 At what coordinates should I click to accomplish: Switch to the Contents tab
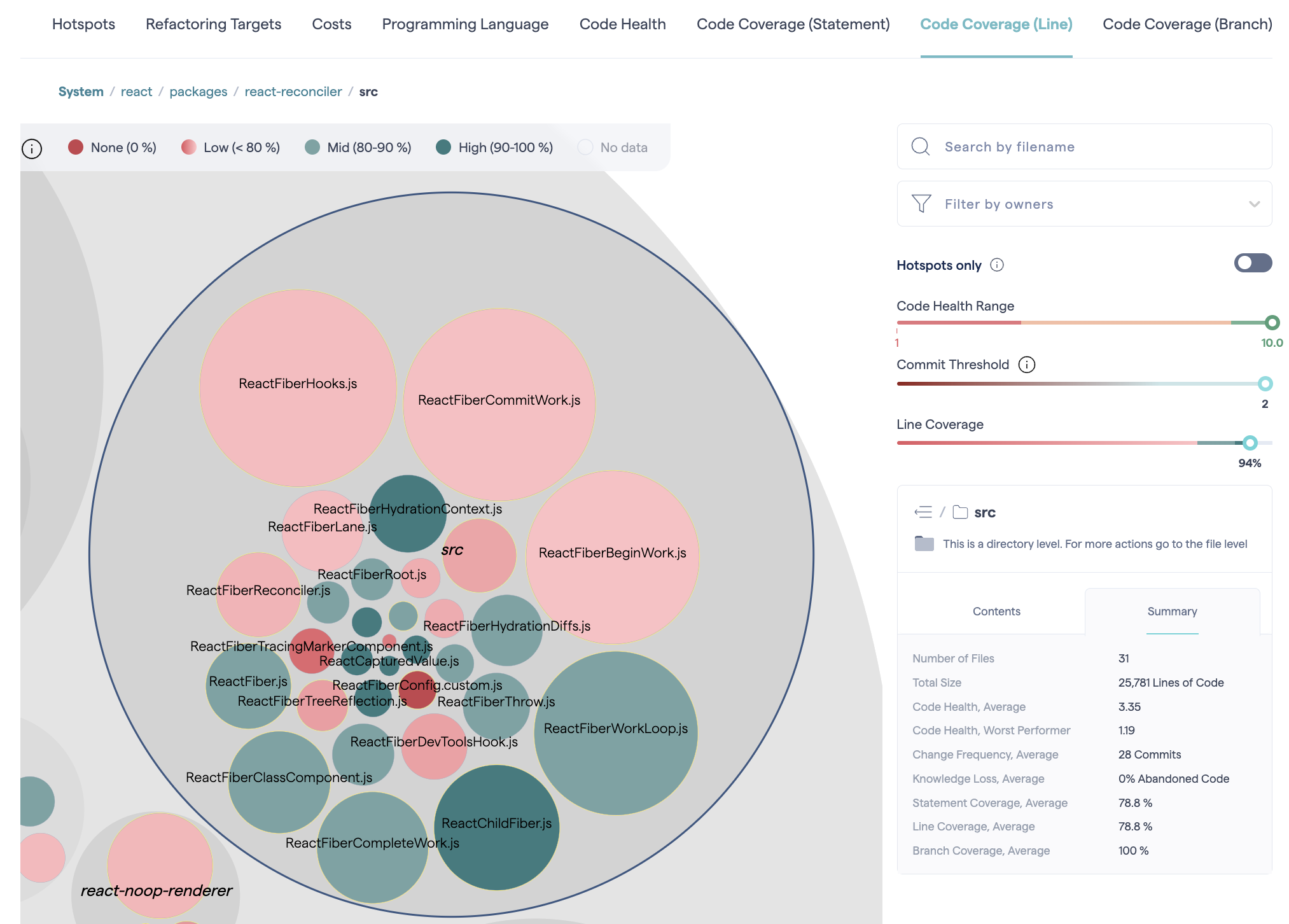click(996, 611)
